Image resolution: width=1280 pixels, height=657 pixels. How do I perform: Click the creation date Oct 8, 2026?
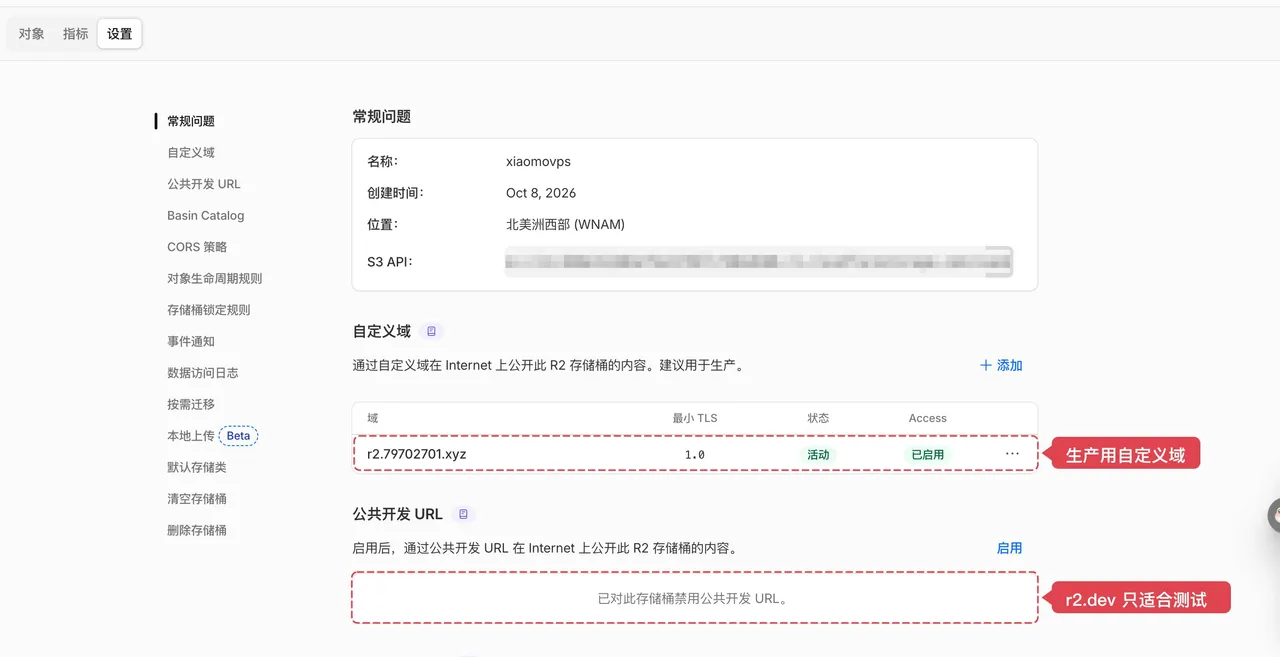point(541,193)
